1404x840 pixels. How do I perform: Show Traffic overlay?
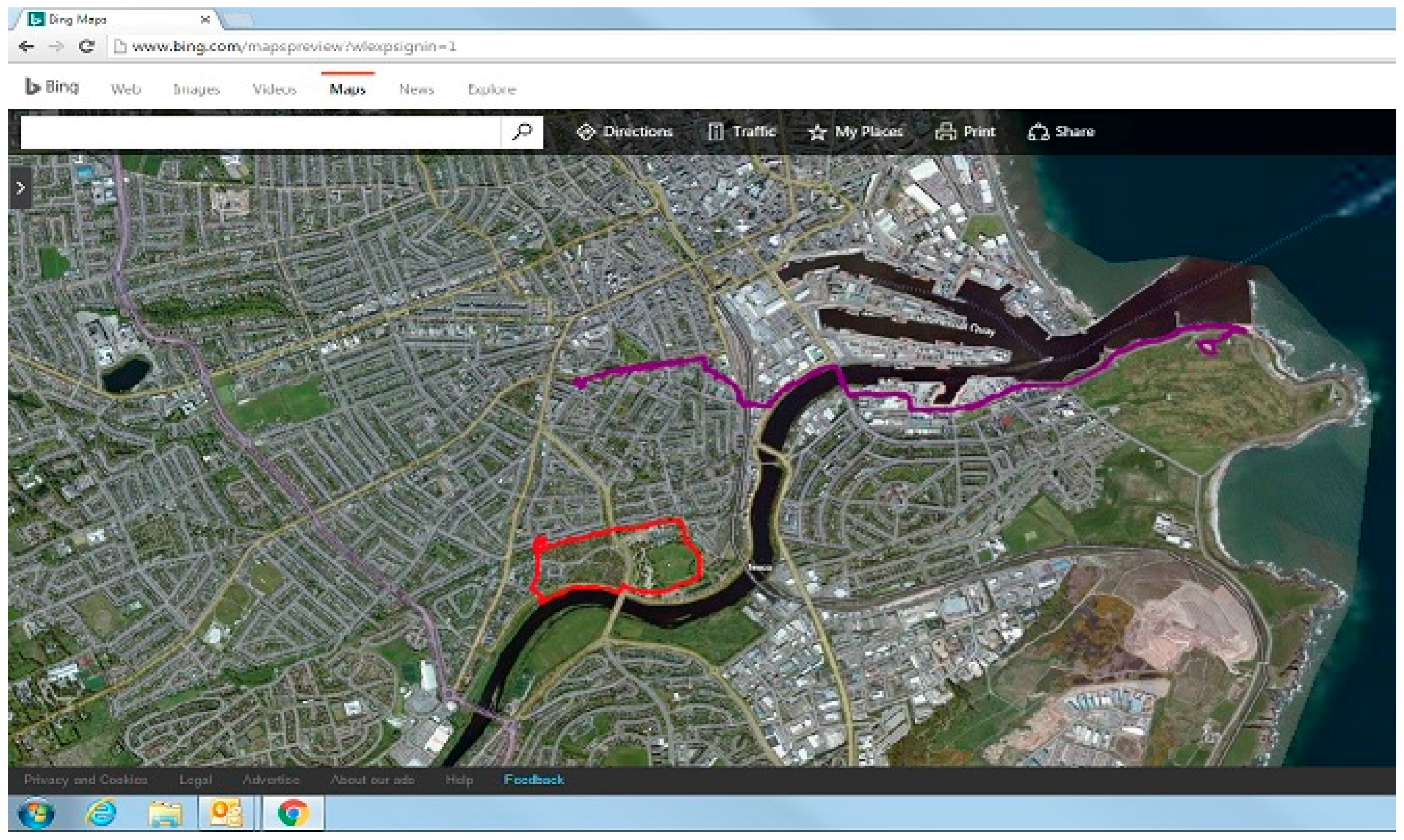741,132
